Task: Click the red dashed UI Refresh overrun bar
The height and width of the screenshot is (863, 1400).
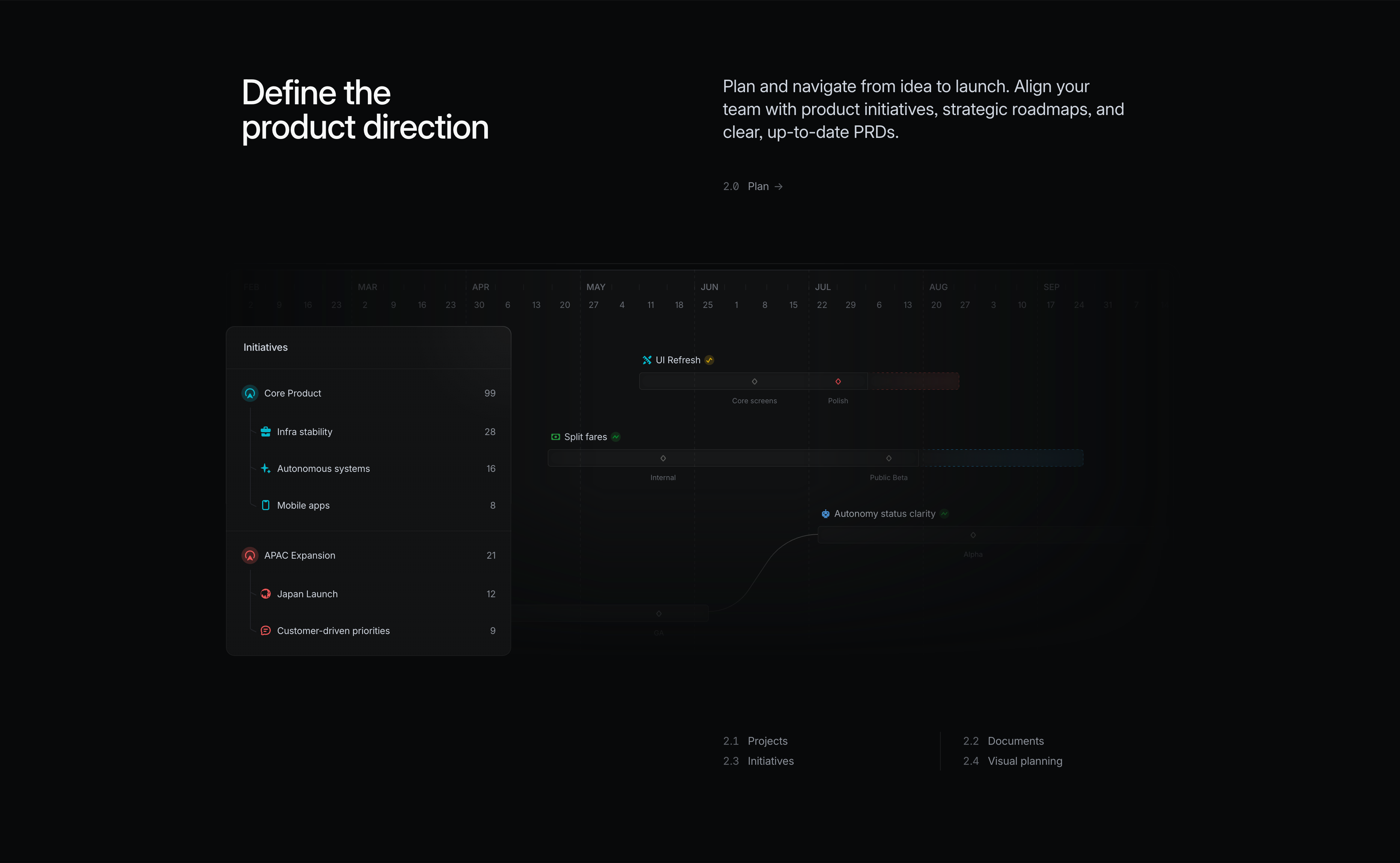Action: 913,381
